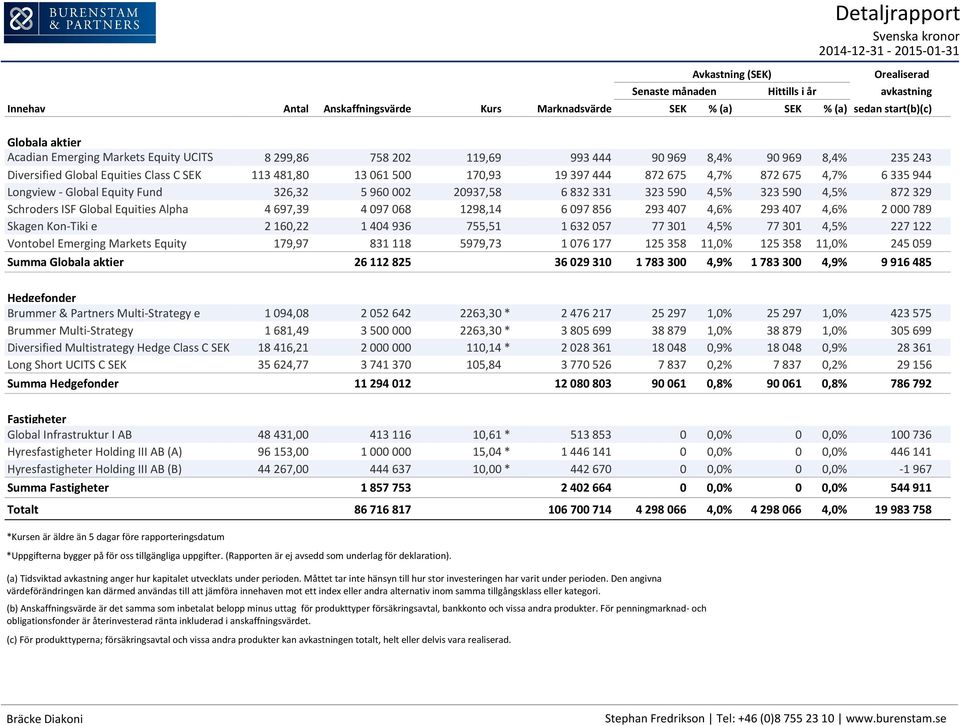Select Brummer & Partners Multi-Strategy e
Screen dimensions: 960x726
click(103, 313)
